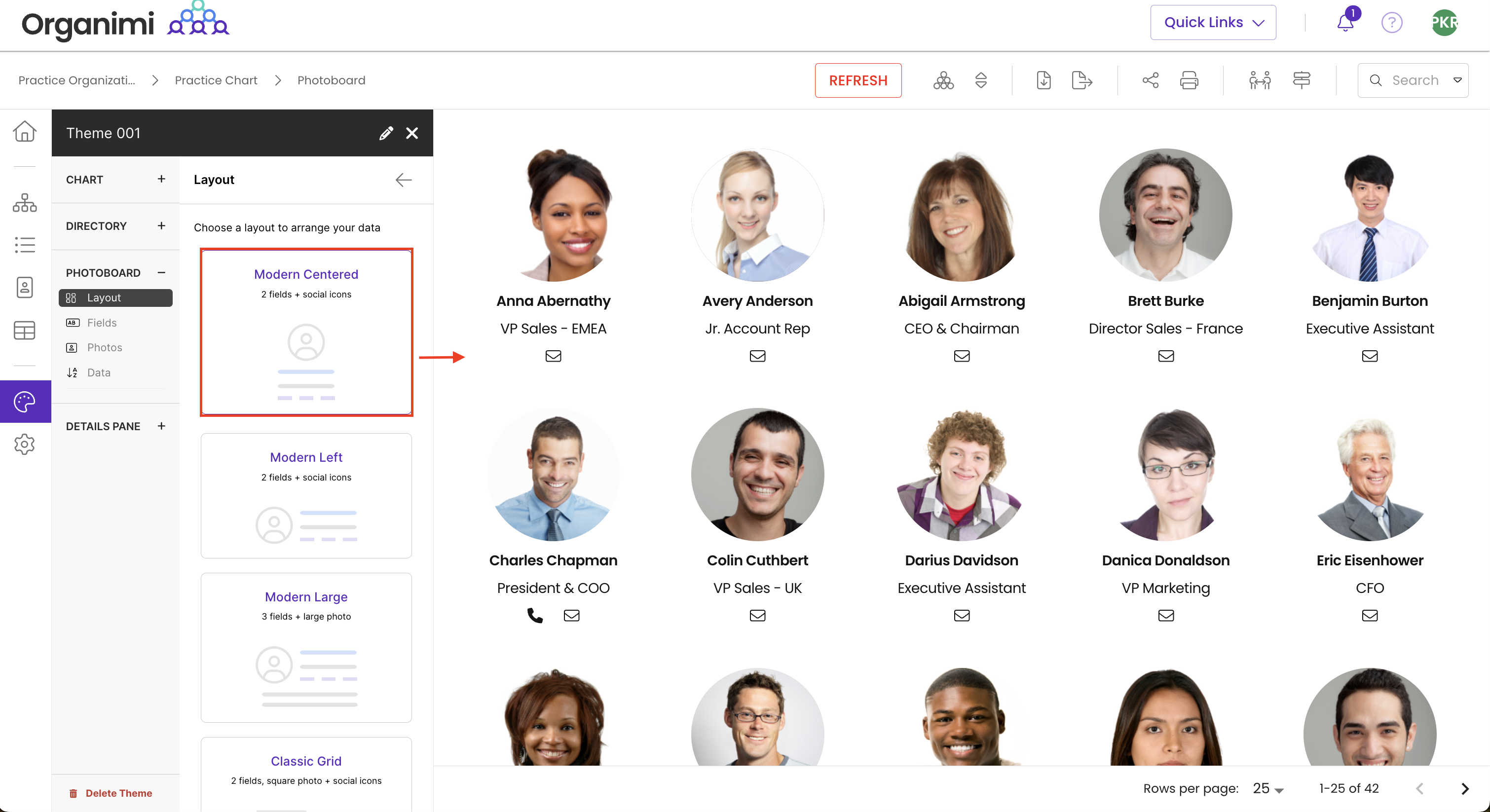Viewport: 1490px width, 812px height.
Task: Choose the Modern Large layout
Action: coord(306,648)
